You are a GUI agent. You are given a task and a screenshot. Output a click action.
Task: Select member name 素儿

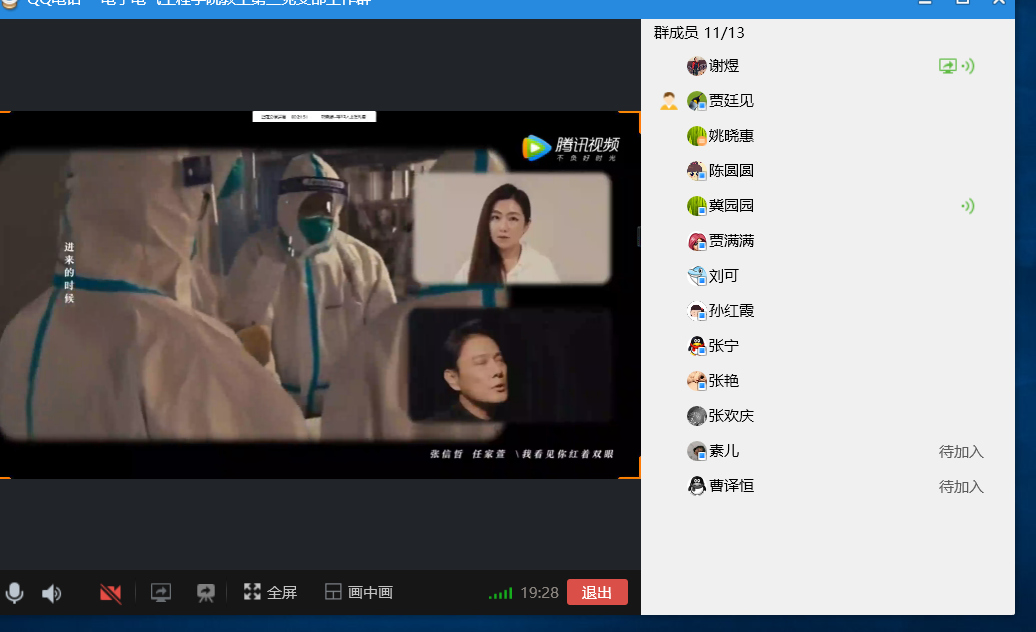tap(723, 451)
